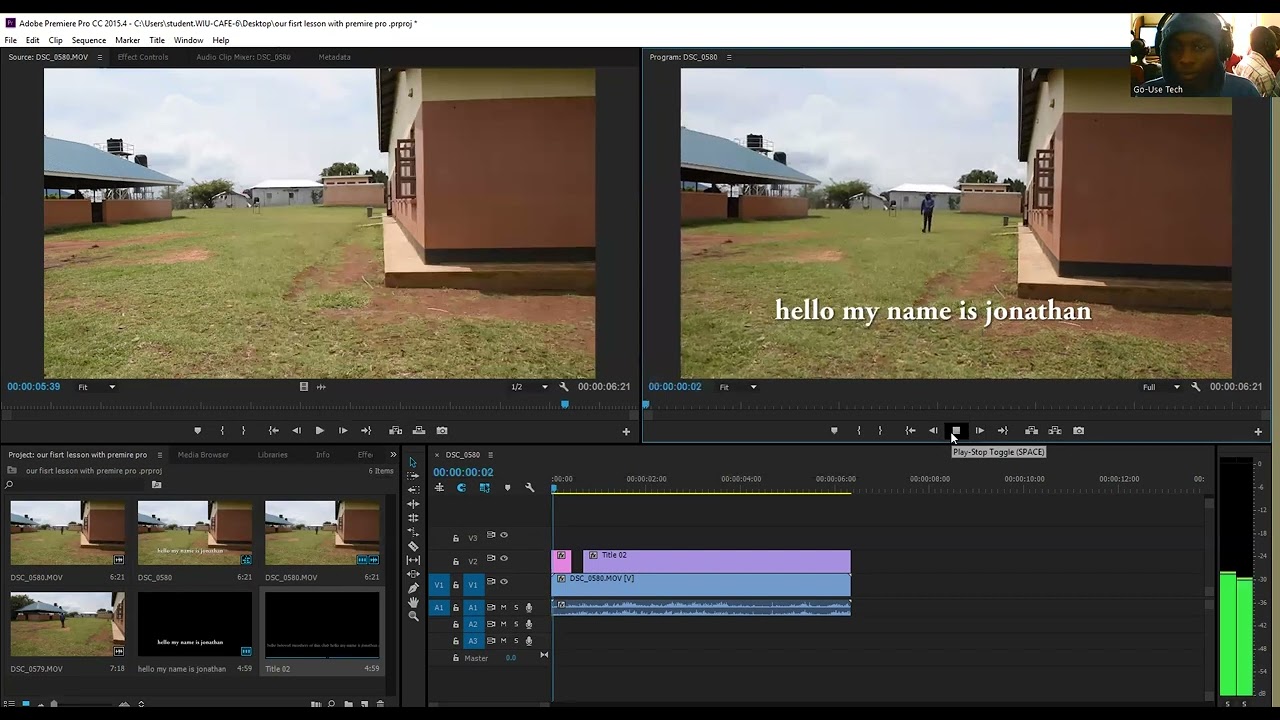1280x720 pixels.
Task: Click the Extract button in Program monitor
Action: pos(1054,431)
